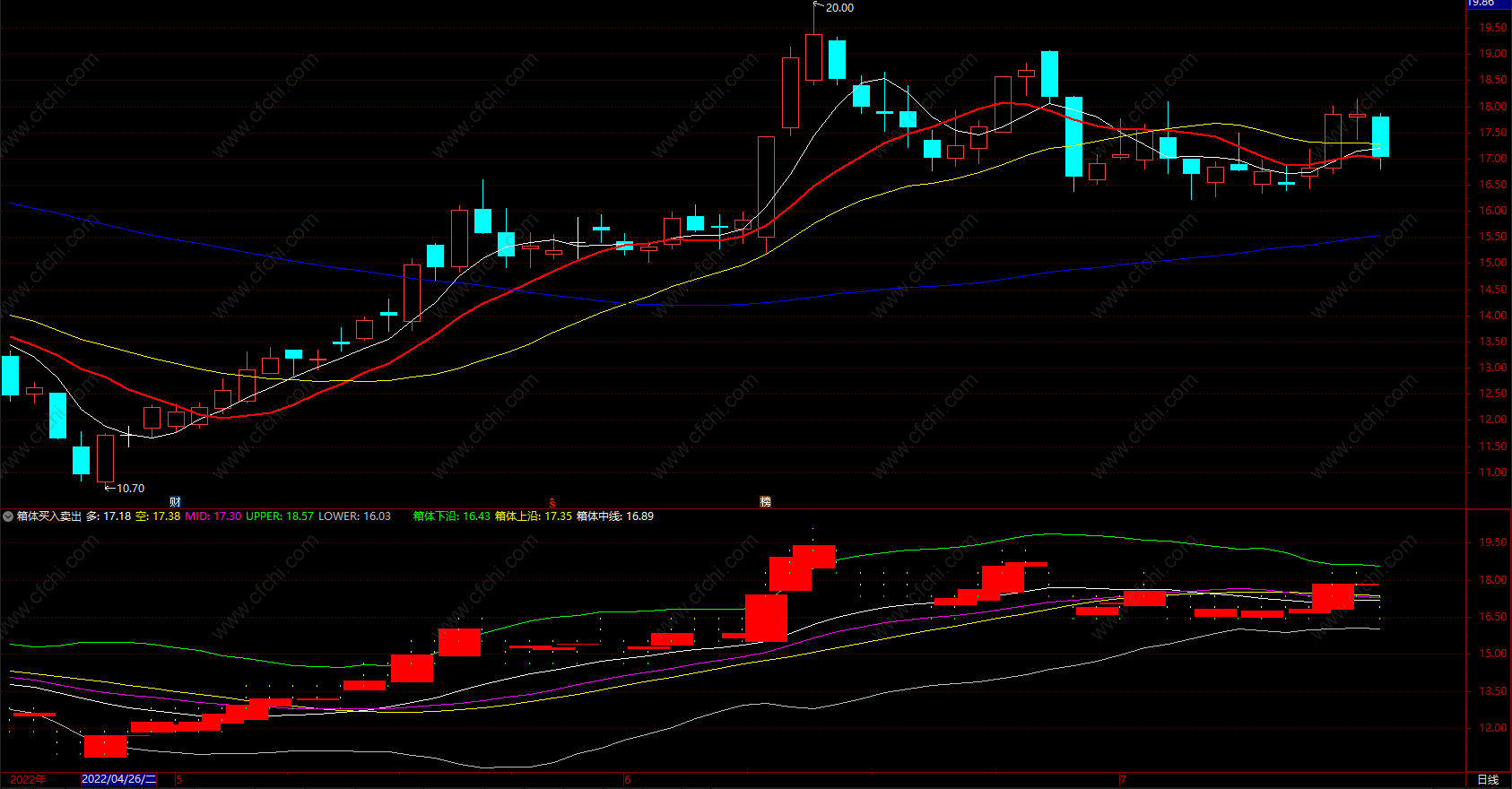This screenshot has width=1512, height=789.
Task: Click the 财 financial marker icon
Action: coord(175,502)
